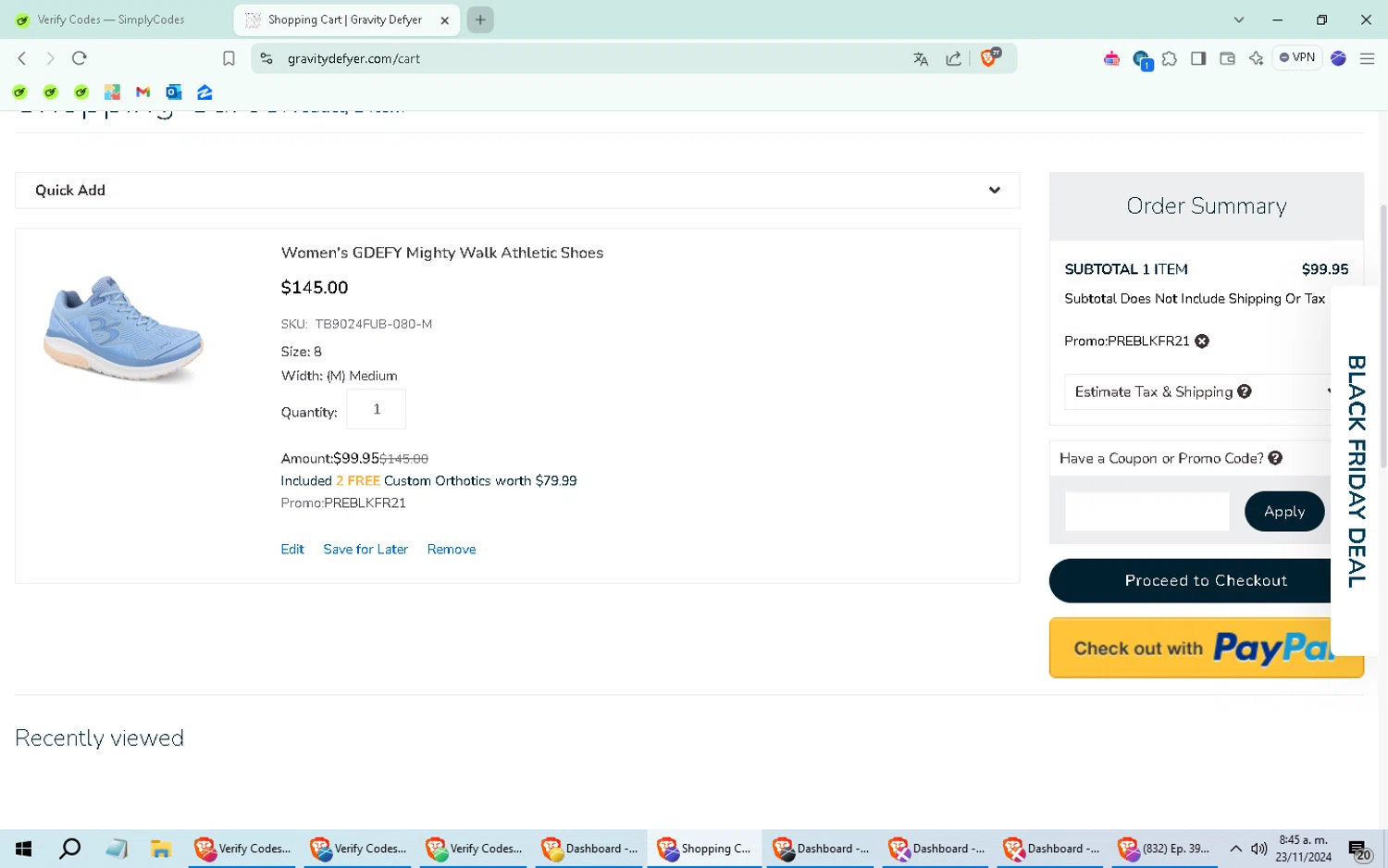Click Save for Later link
Screen dimensions: 1388x868
tap(366, 549)
